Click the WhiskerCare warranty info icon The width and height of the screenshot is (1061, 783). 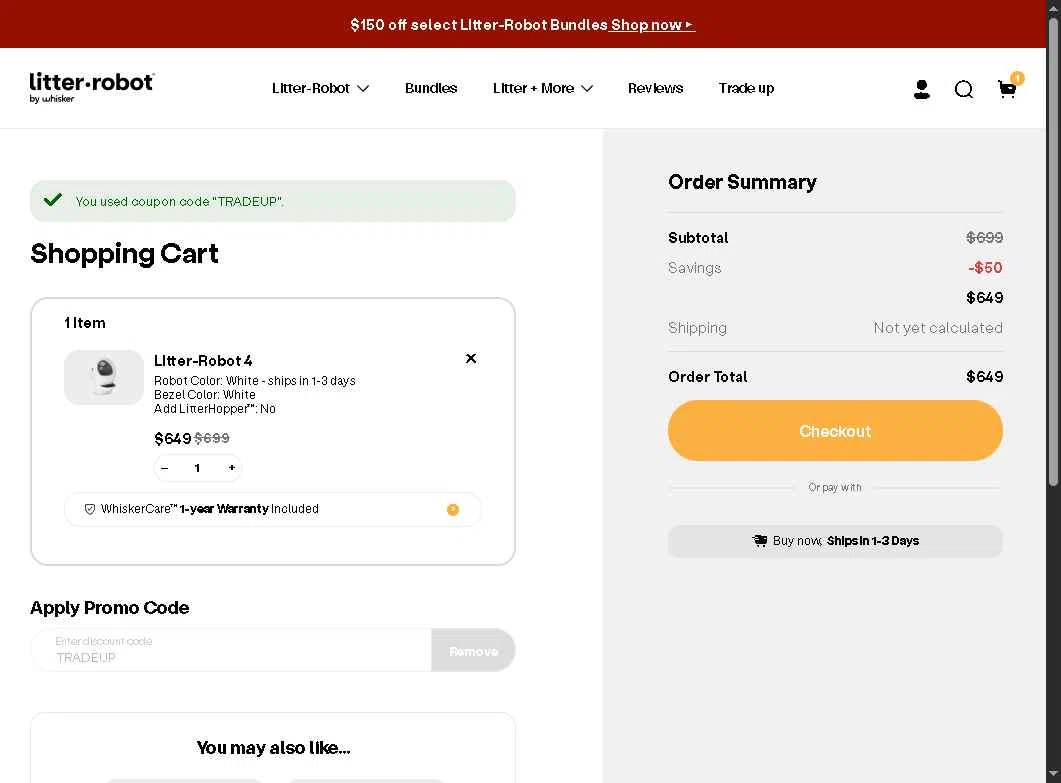click(453, 510)
